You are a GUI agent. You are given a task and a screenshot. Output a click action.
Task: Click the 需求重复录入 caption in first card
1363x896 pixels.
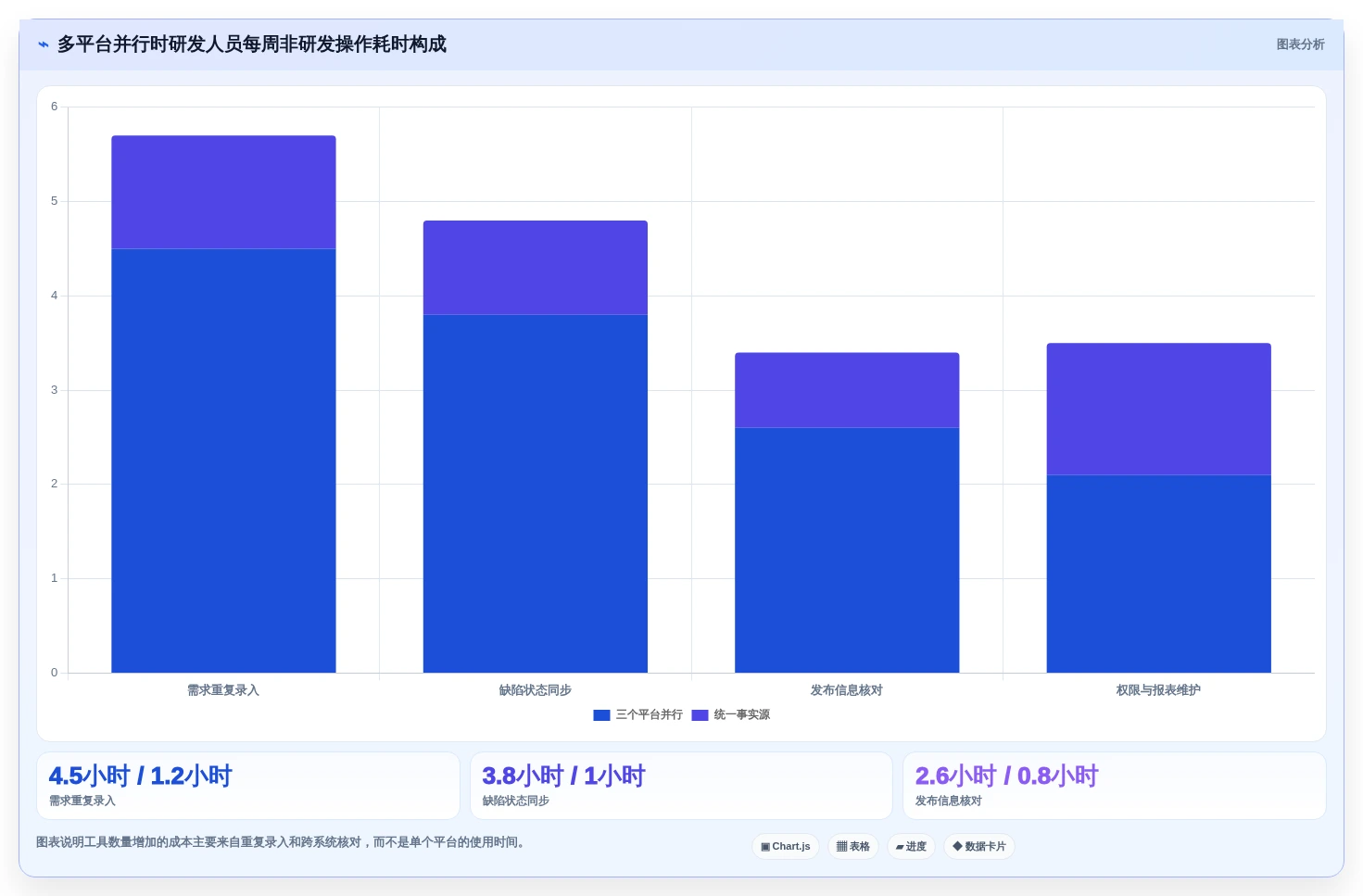82,801
